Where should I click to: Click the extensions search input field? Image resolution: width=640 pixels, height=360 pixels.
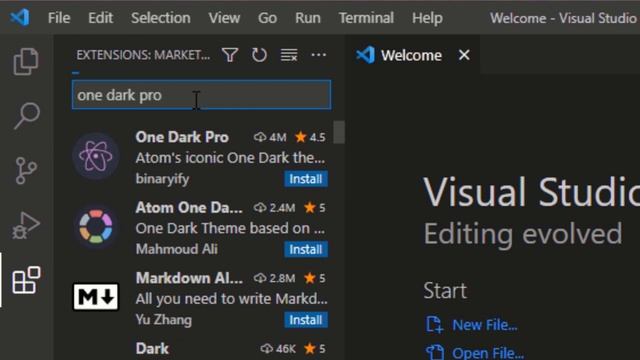click(201, 95)
